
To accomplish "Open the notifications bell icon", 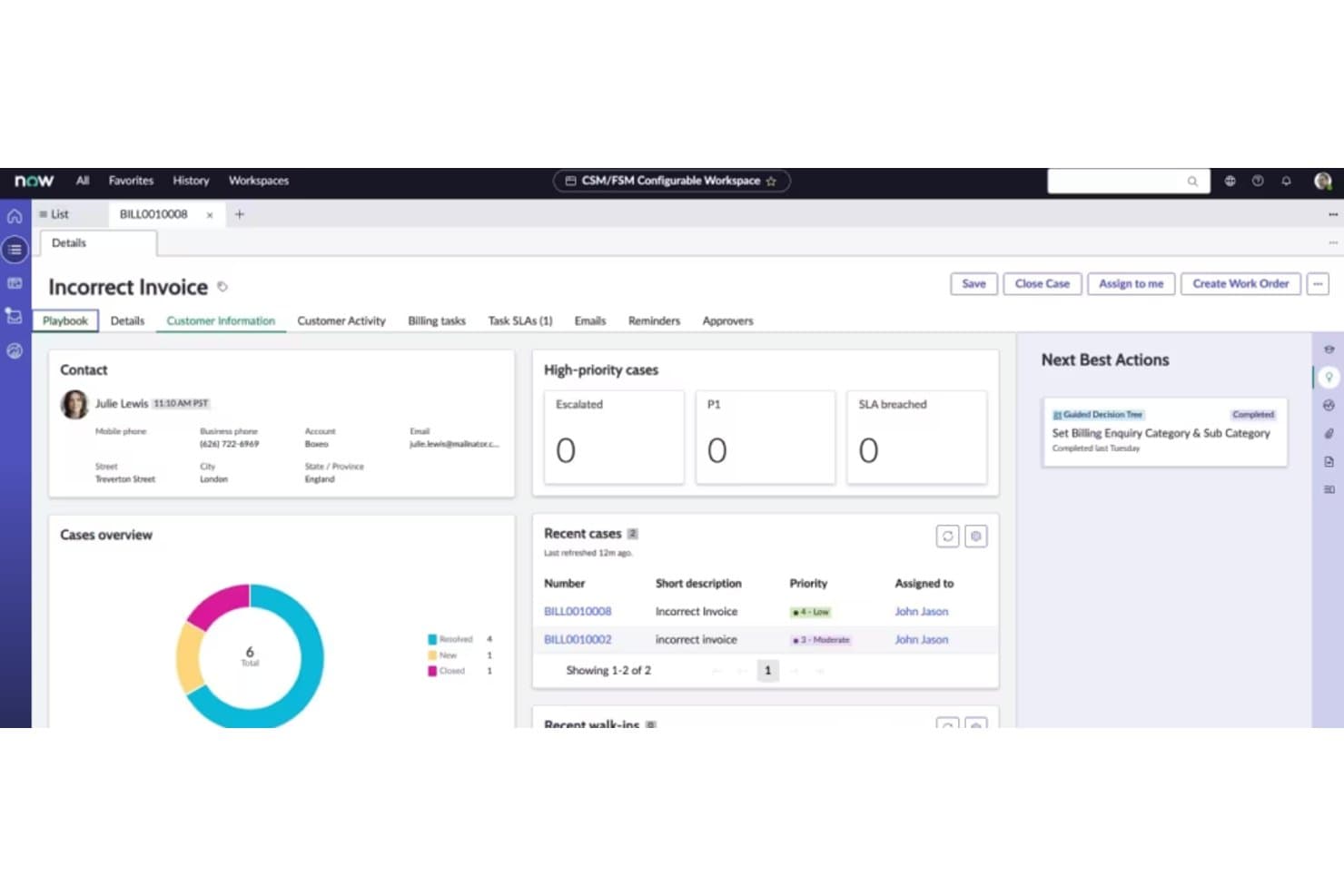I will (1286, 181).
